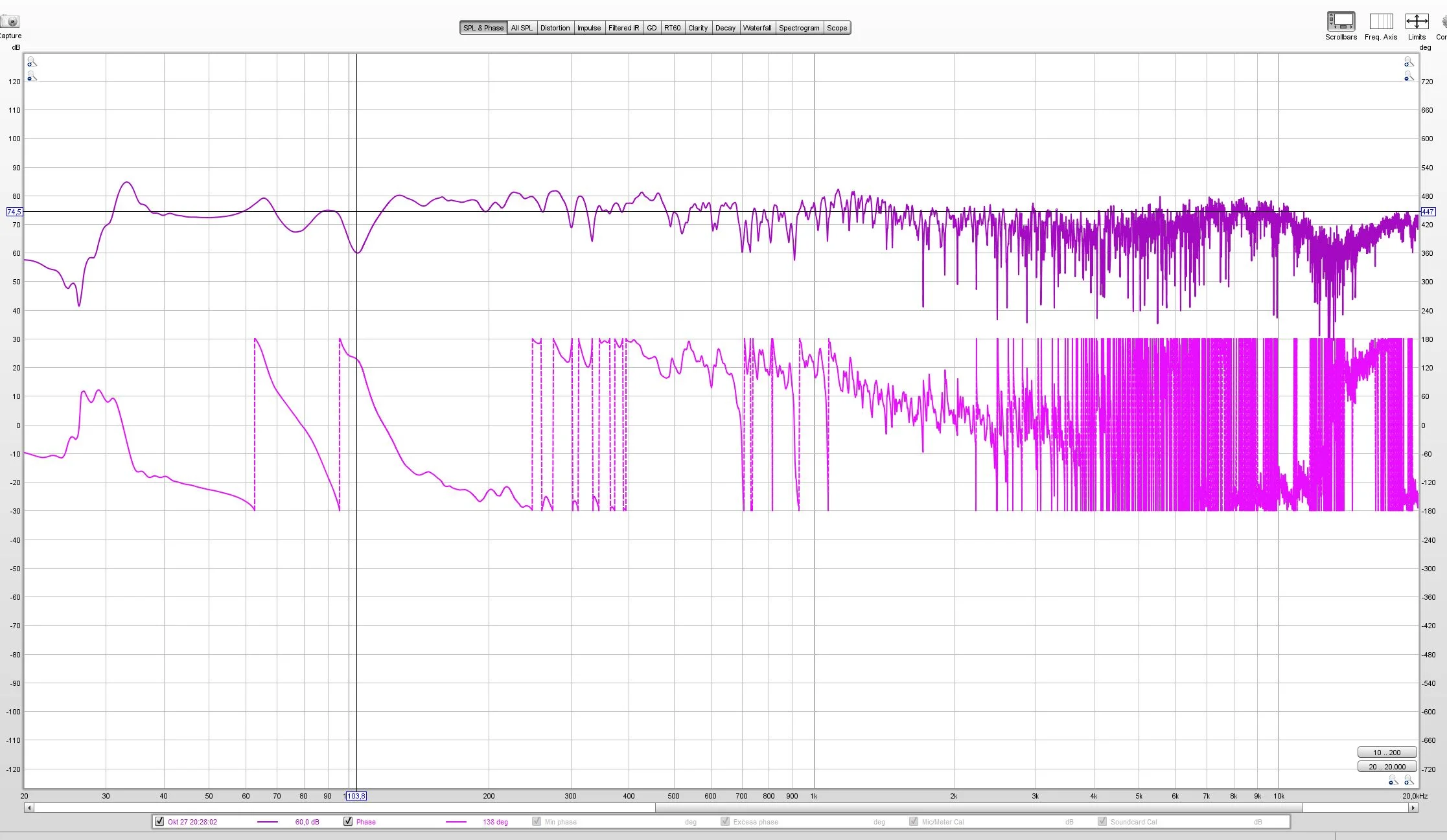
Task: Open the GD tab
Action: pos(652,28)
